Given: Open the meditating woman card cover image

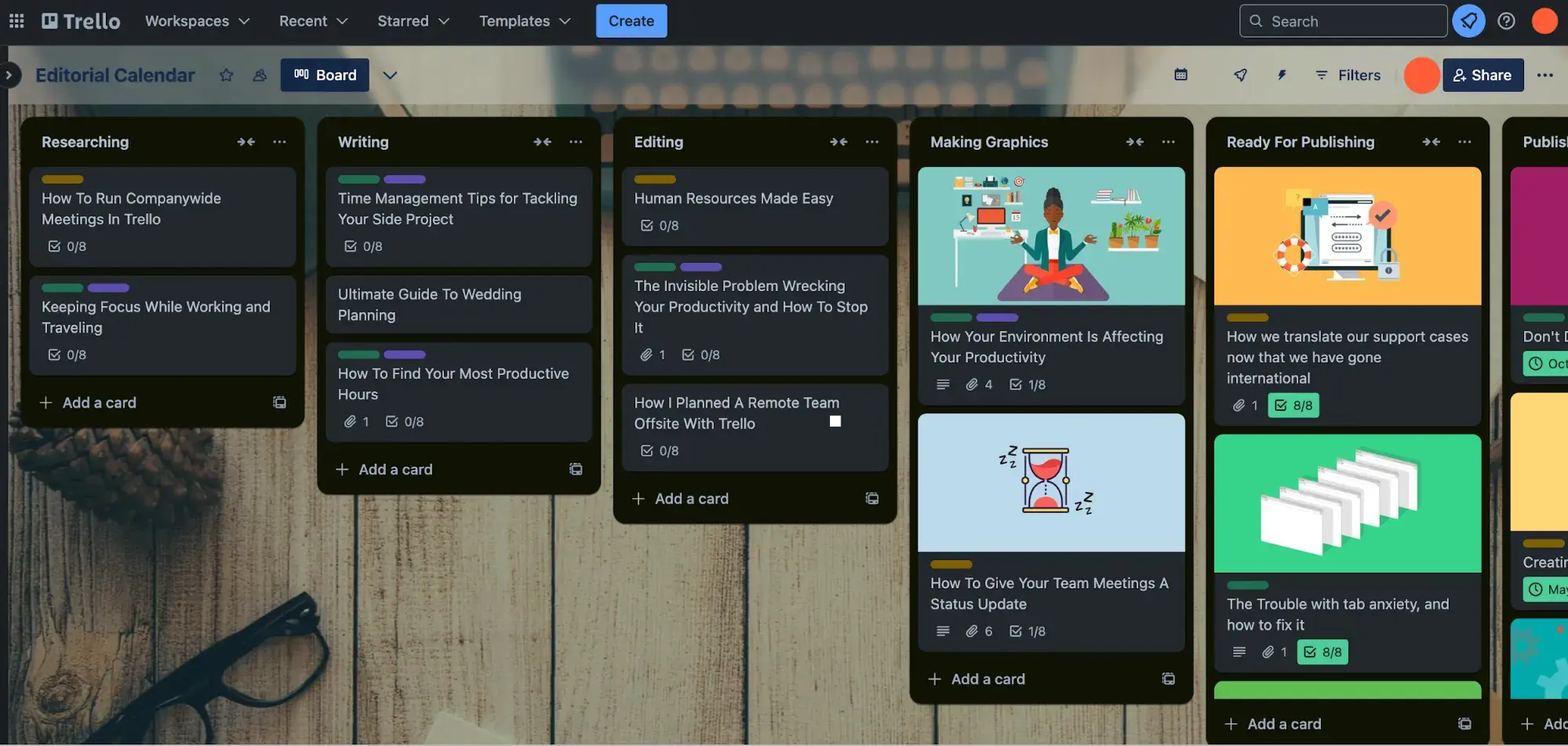Looking at the screenshot, I should pos(1051,236).
